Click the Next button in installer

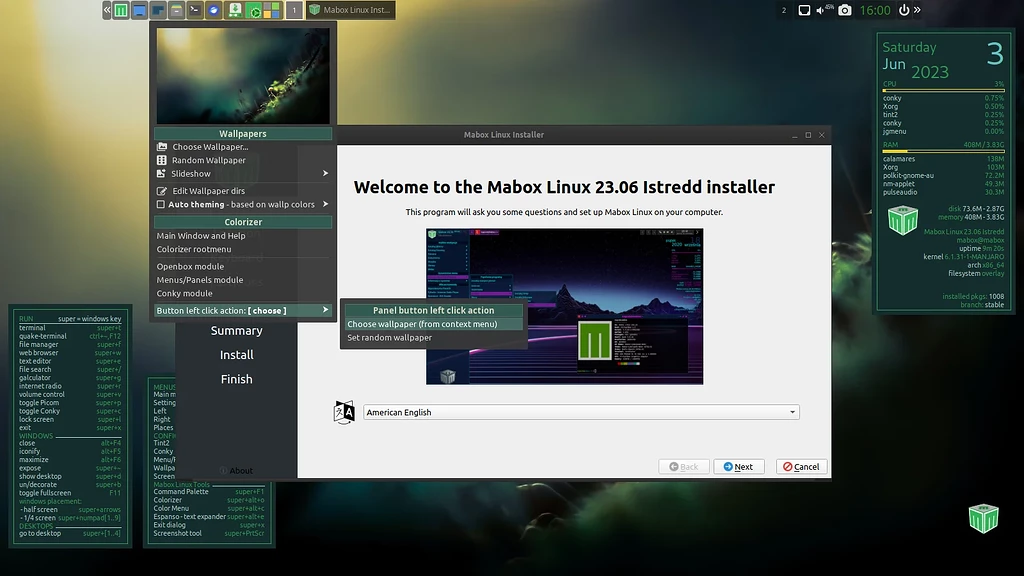click(x=738, y=467)
